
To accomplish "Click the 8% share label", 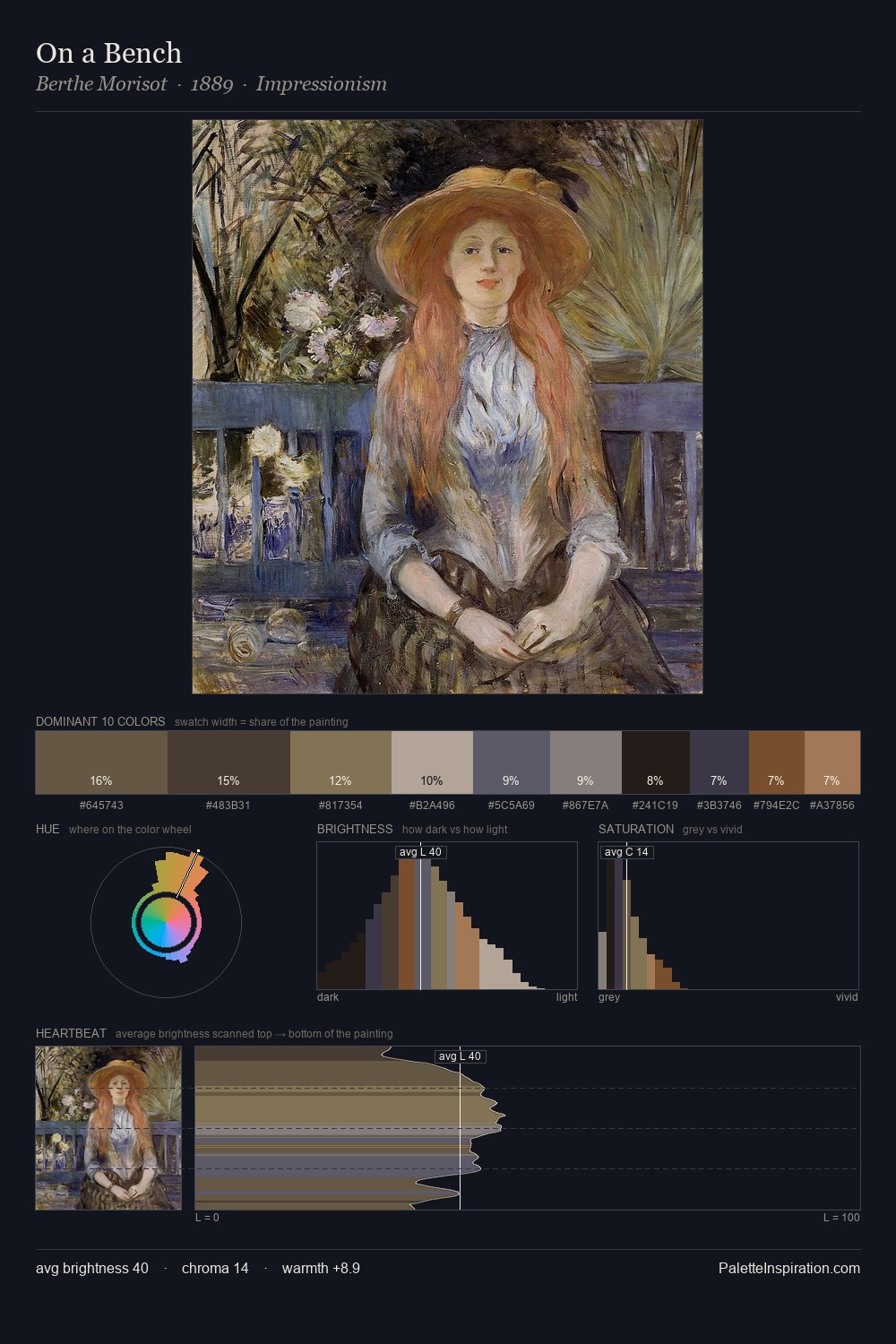I will [x=656, y=780].
